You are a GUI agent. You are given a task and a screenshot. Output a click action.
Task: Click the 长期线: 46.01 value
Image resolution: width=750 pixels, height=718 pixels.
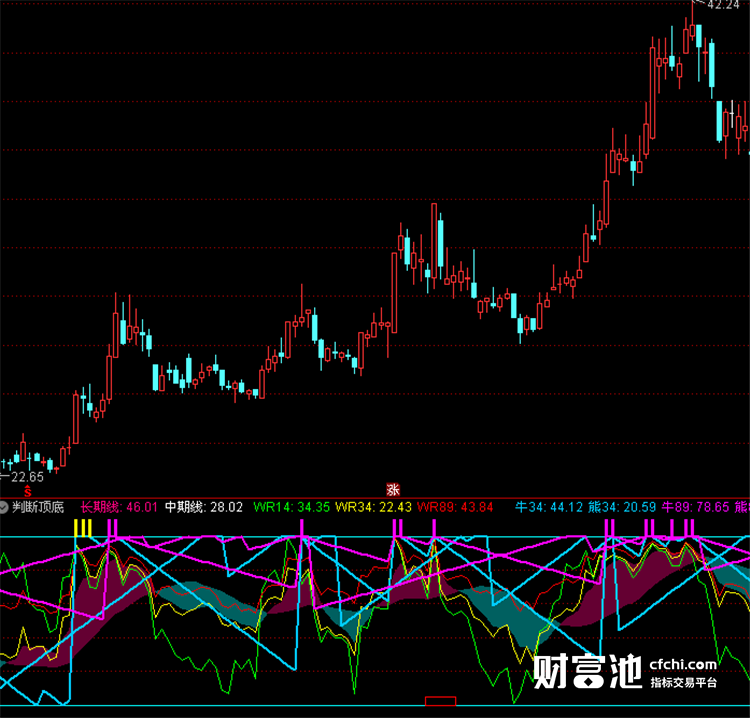click(x=119, y=507)
